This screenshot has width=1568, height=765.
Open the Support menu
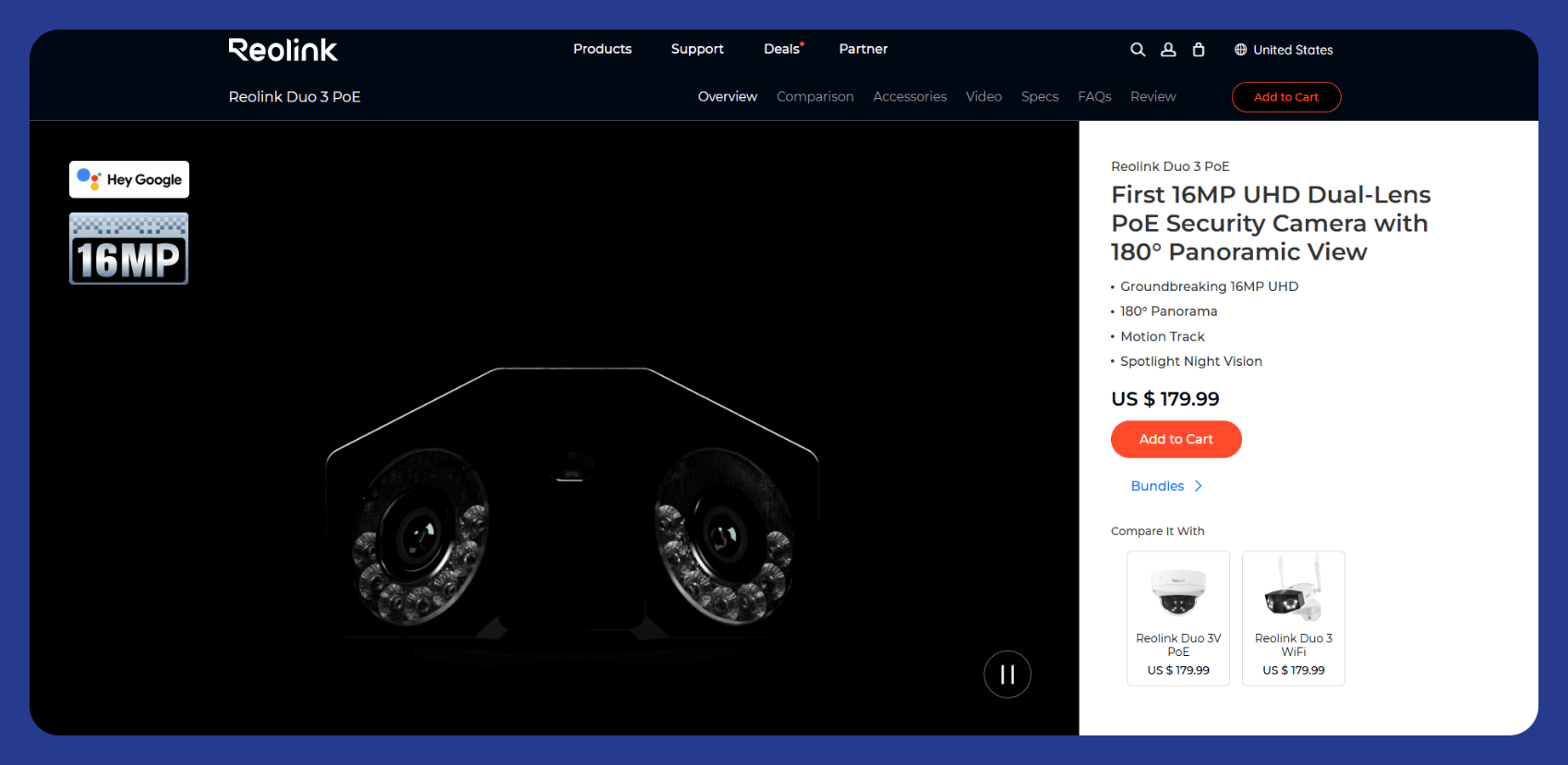click(x=697, y=49)
